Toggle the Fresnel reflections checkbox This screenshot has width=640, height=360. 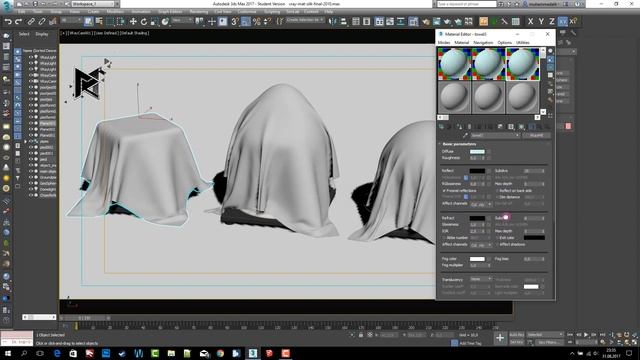coord(444,191)
